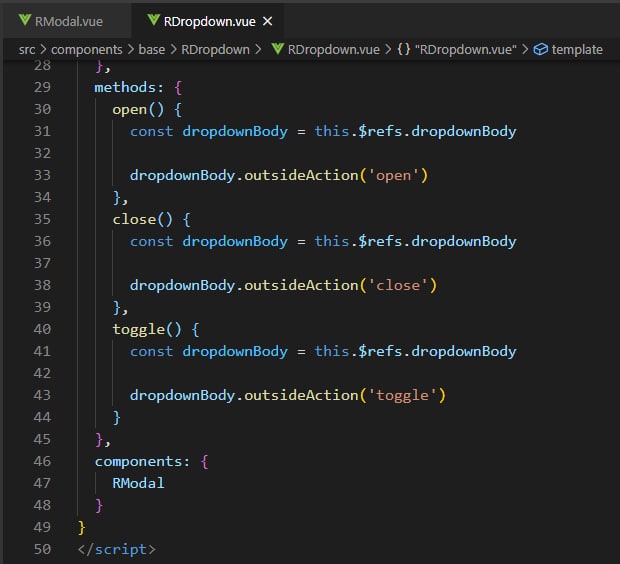The image size is (620, 564).
Task: Click the toggle() method name
Action: point(138,330)
